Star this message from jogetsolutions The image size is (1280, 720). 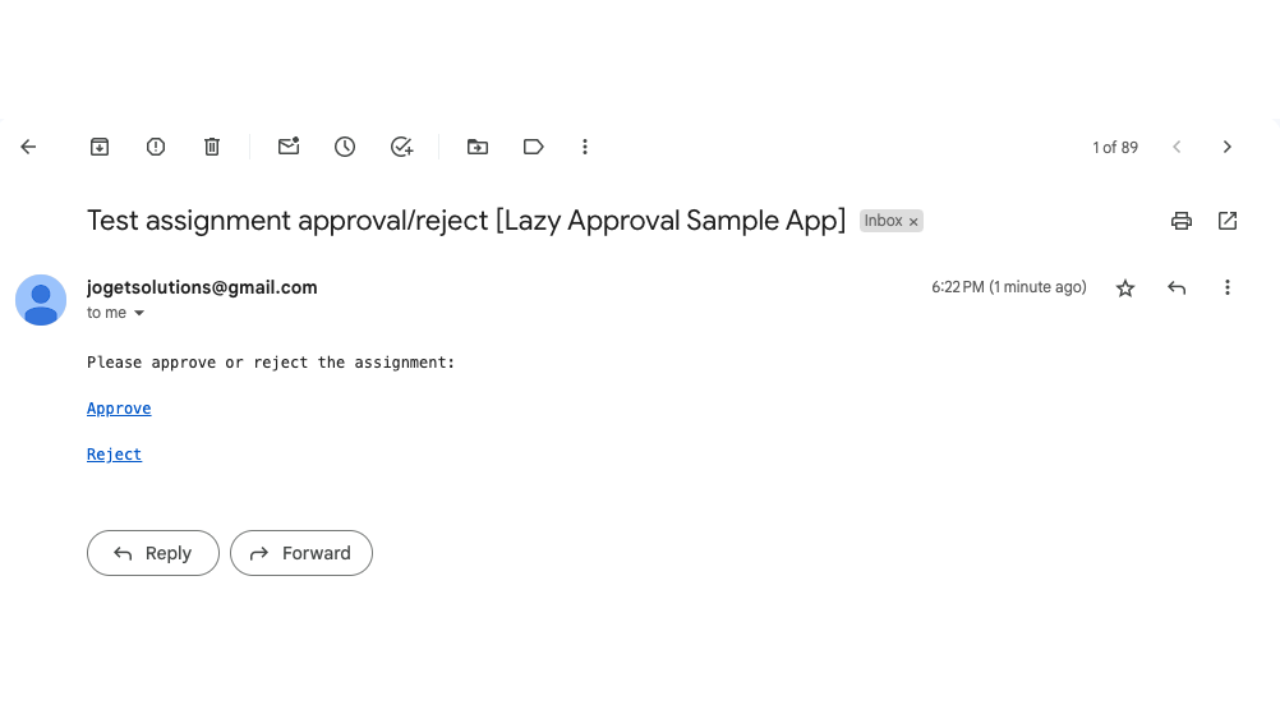[x=1125, y=288]
